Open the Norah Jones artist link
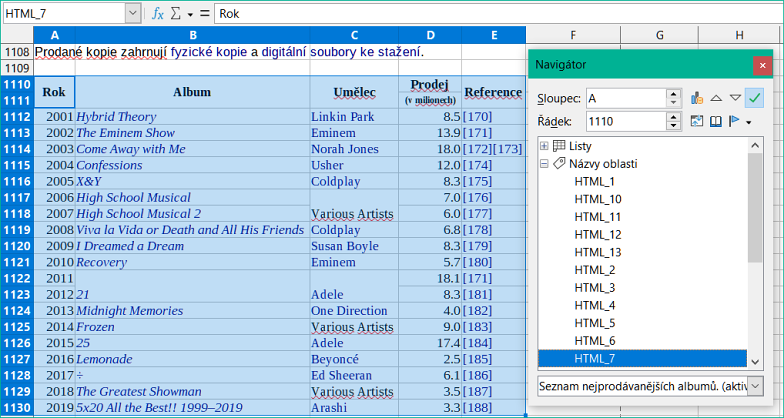 point(345,149)
